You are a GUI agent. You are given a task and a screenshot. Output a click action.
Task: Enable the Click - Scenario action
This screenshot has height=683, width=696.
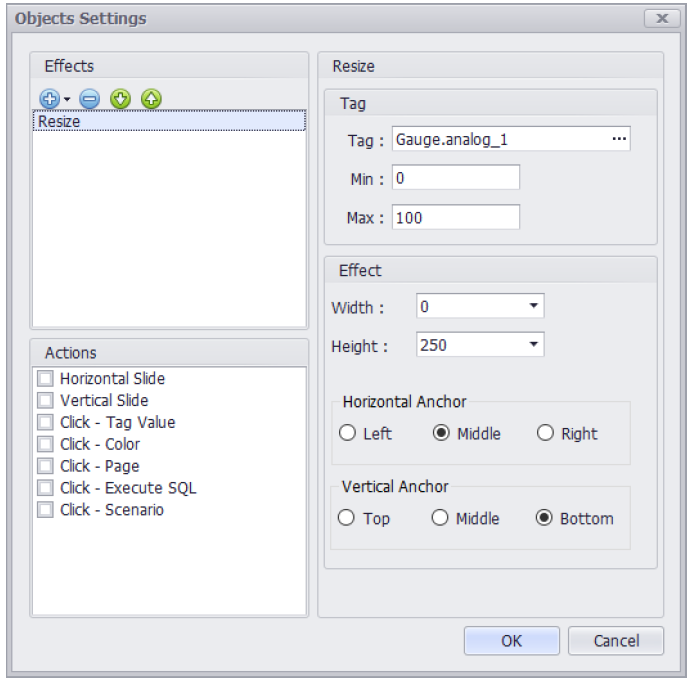(x=45, y=509)
